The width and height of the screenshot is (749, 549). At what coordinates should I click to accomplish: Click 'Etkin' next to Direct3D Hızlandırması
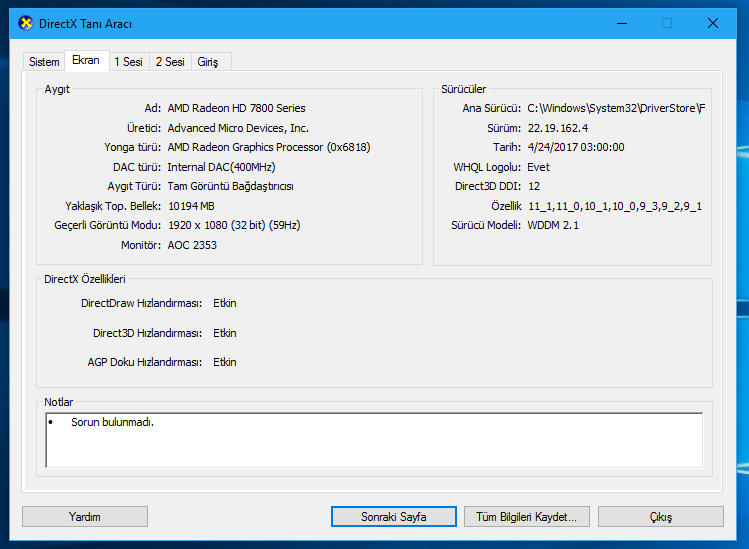tap(225, 333)
